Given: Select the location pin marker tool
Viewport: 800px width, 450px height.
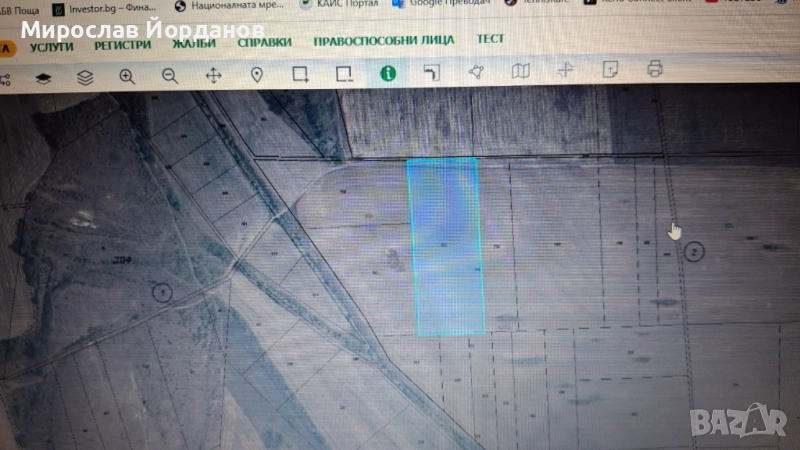Looking at the screenshot, I should click(256, 75).
